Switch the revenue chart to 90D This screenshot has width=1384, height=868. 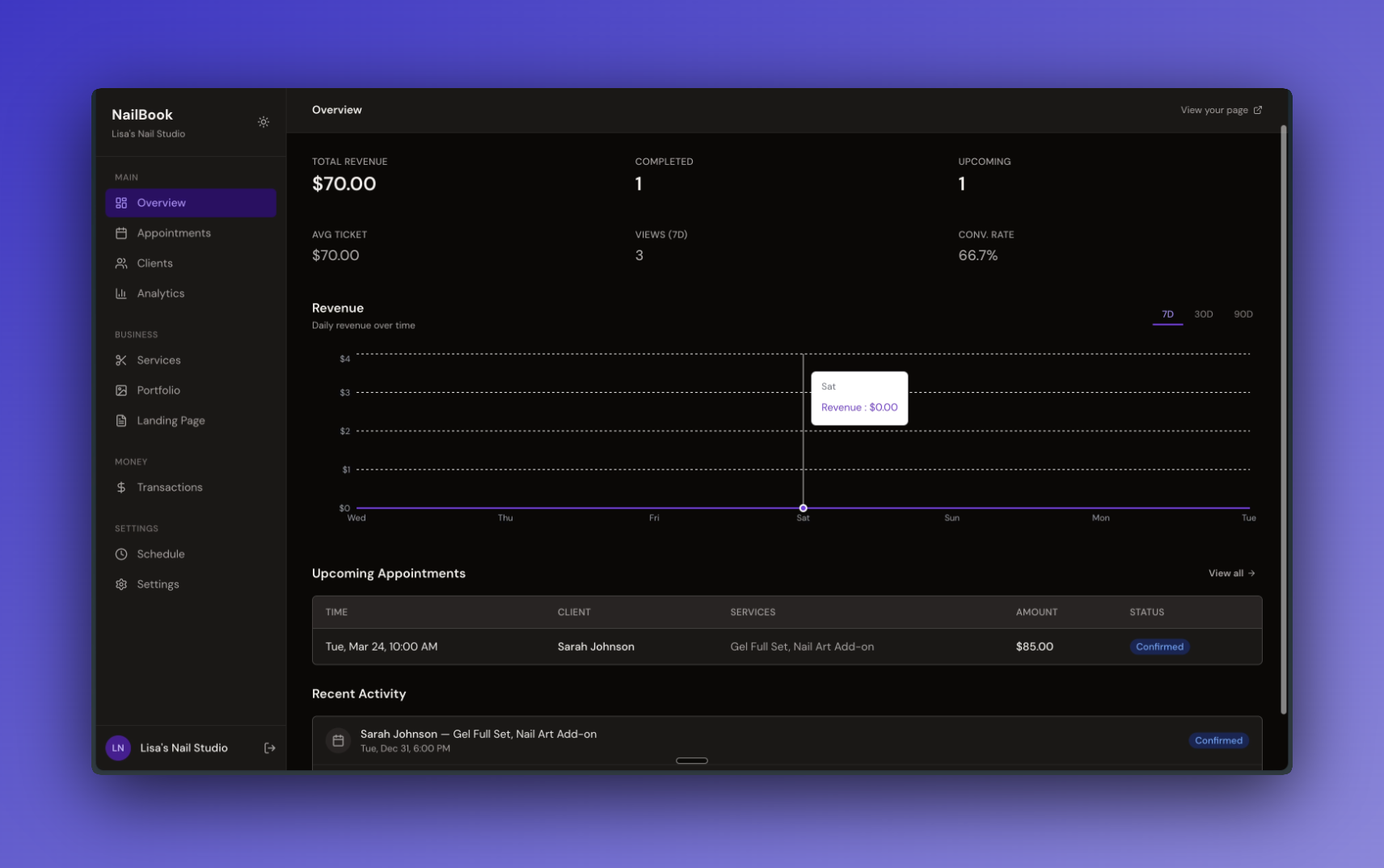[x=1243, y=314]
